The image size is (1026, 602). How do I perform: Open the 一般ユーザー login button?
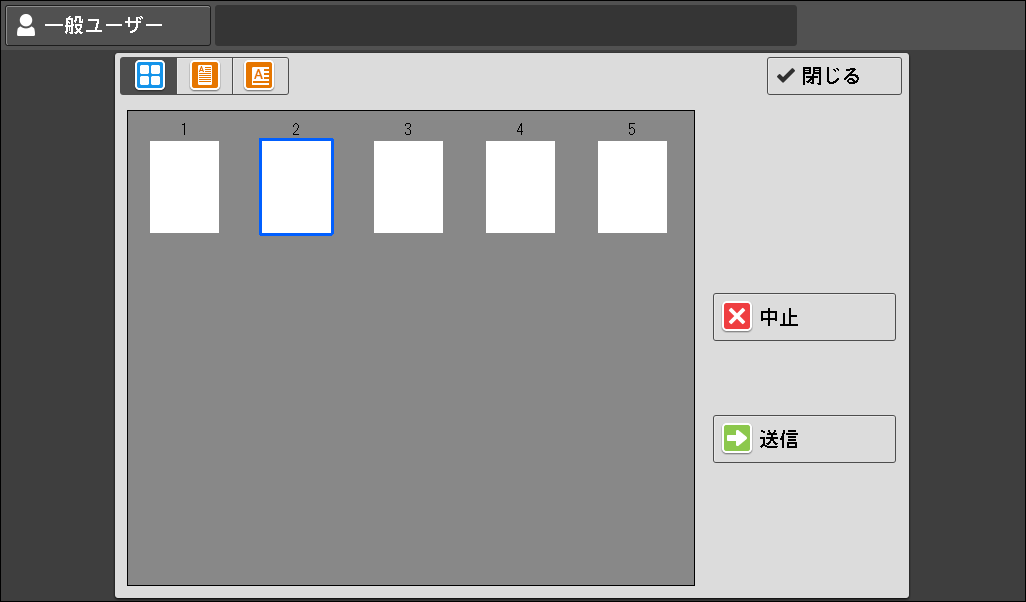[x=108, y=25]
